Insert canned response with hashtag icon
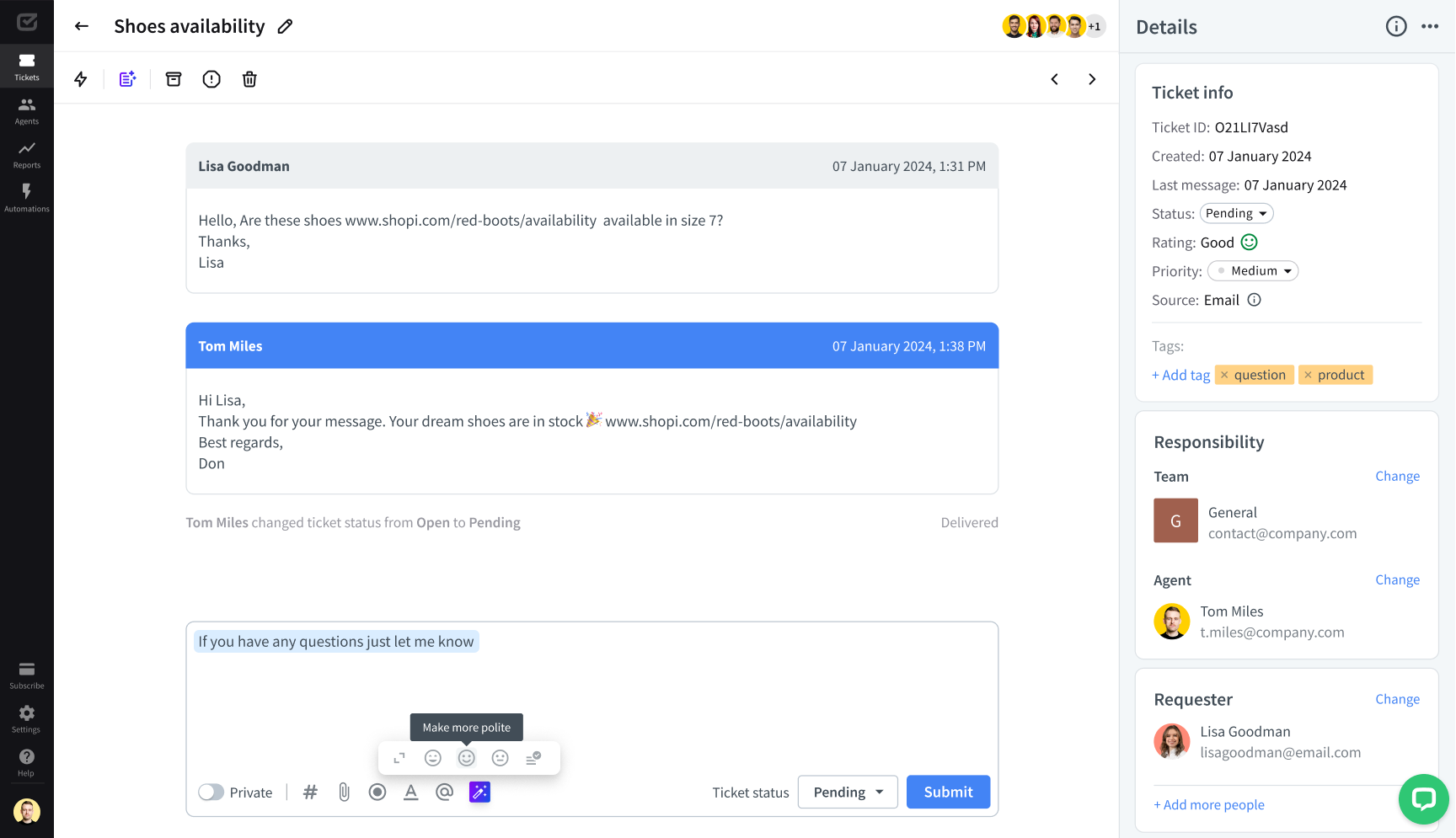Viewport: 1456px width, 838px height. pos(310,792)
